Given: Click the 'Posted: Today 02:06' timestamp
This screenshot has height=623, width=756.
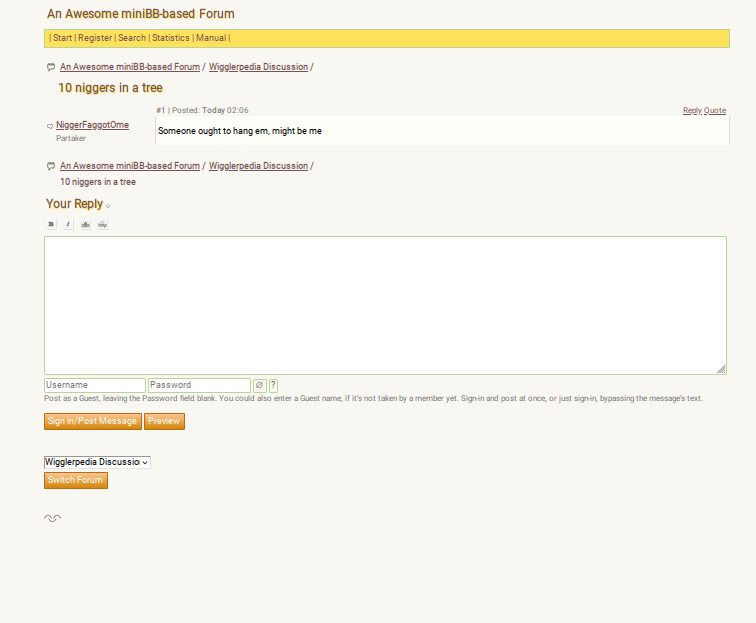Looking at the screenshot, I should coord(210,110).
